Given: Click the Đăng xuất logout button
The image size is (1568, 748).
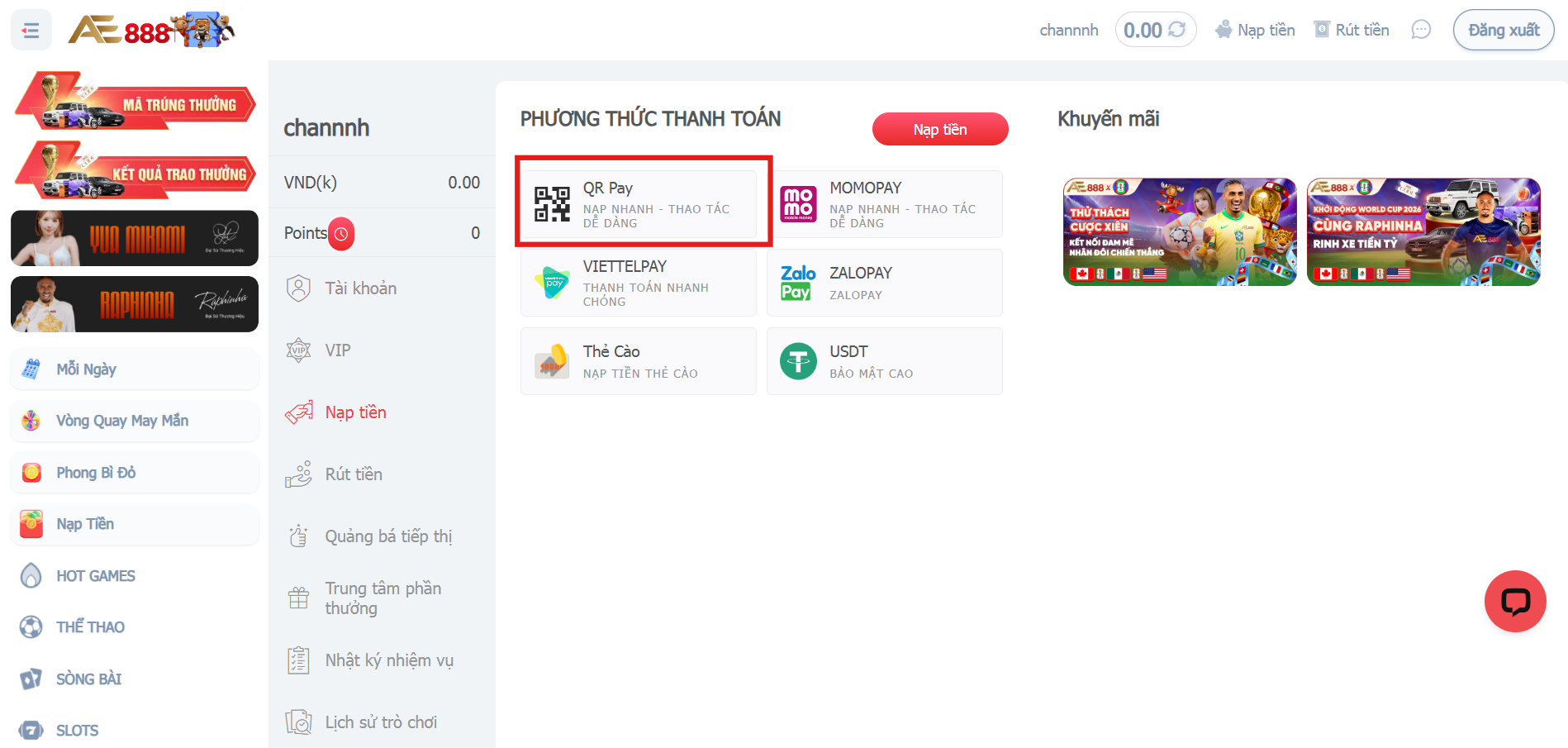Looking at the screenshot, I should (x=1504, y=30).
